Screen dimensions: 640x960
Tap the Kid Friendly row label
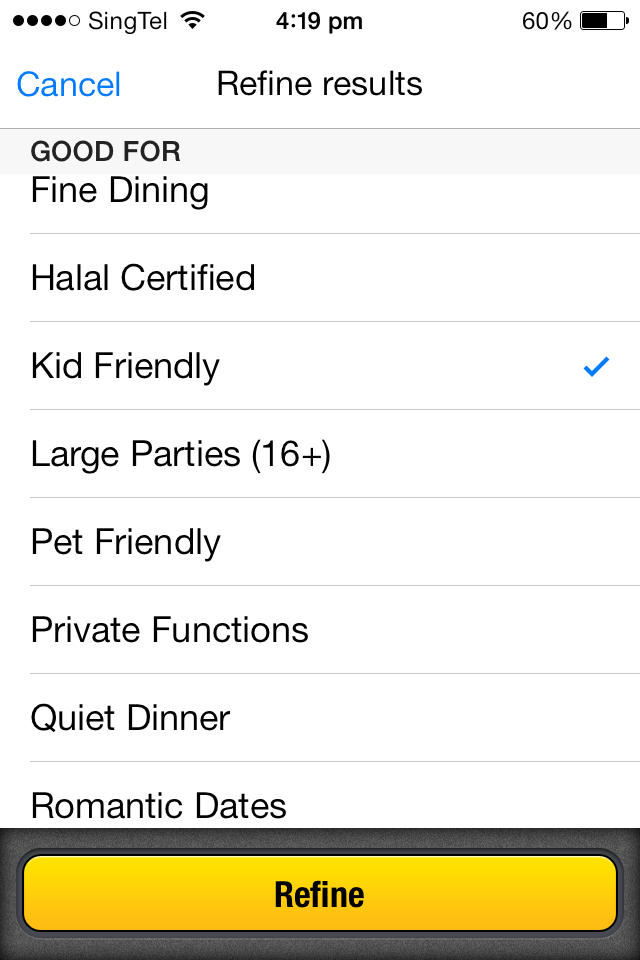[x=125, y=366]
